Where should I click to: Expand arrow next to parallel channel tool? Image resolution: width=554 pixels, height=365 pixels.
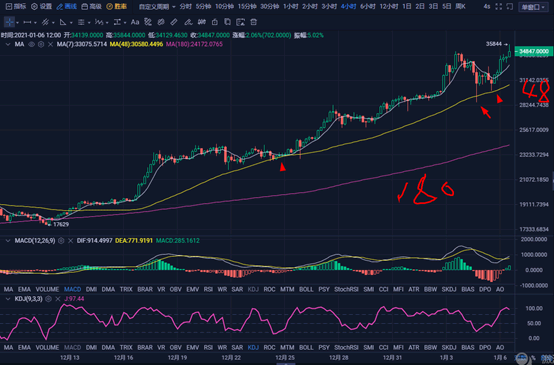click(x=53, y=23)
